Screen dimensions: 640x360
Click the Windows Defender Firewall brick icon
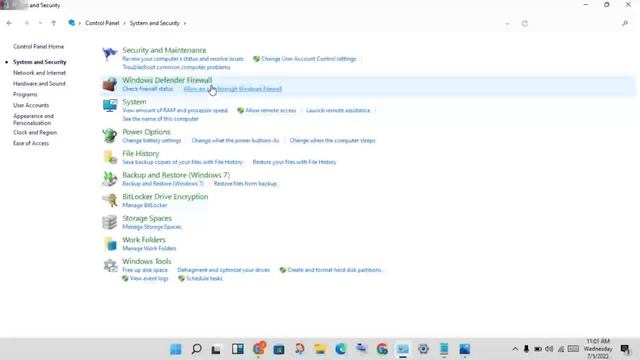(x=109, y=84)
